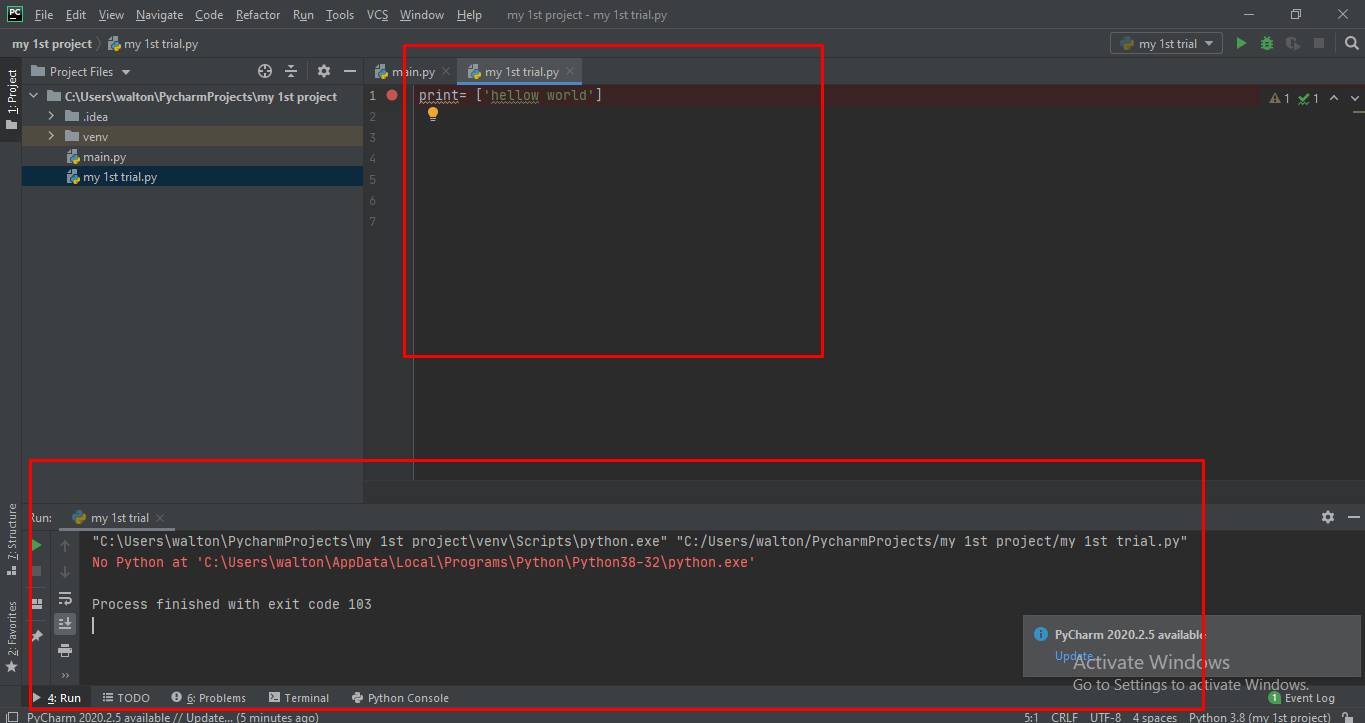
Task: Click the warnings count indicator in editor
Action: pos(1279,98)
